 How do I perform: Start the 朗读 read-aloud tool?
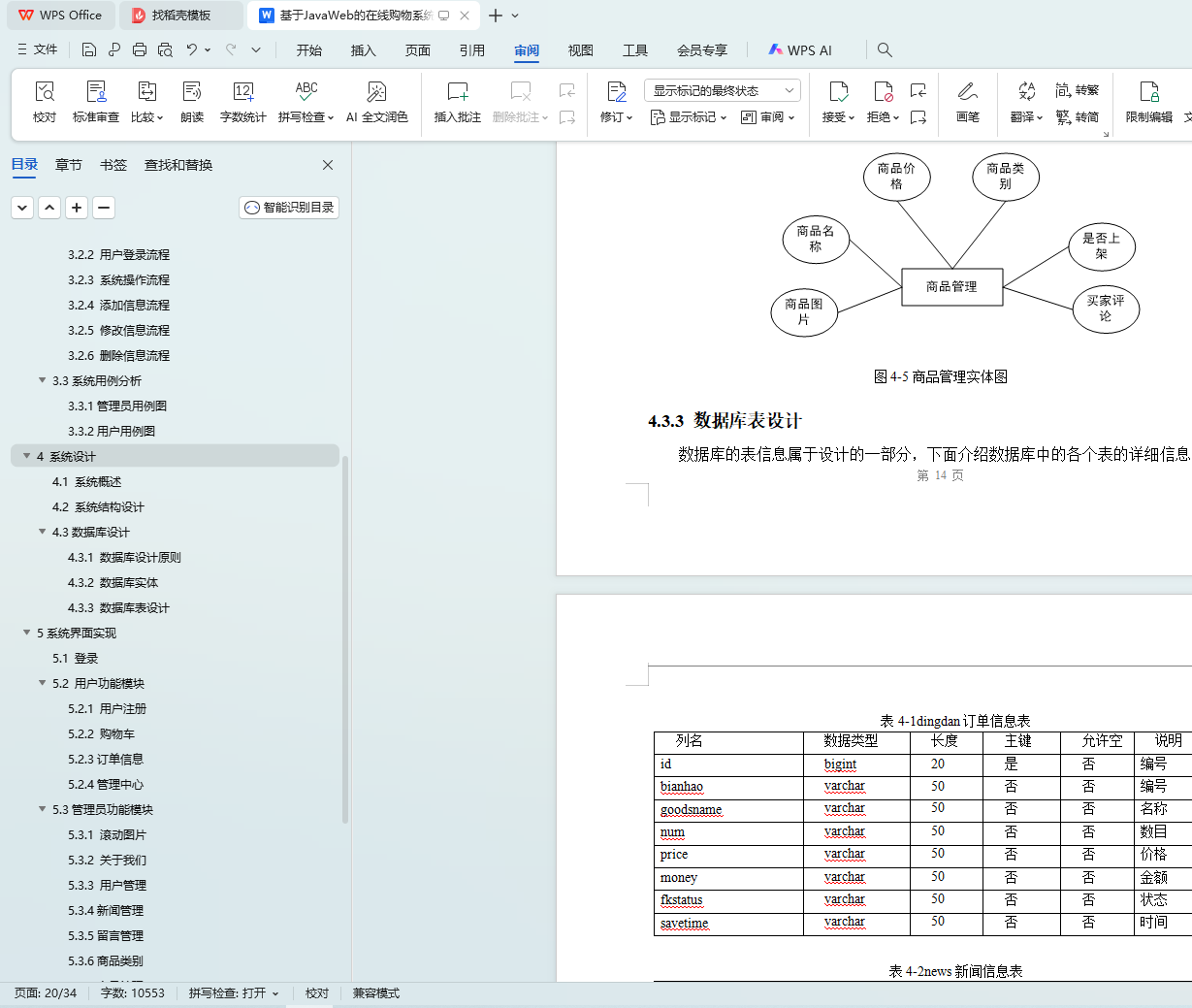[192, 102]
